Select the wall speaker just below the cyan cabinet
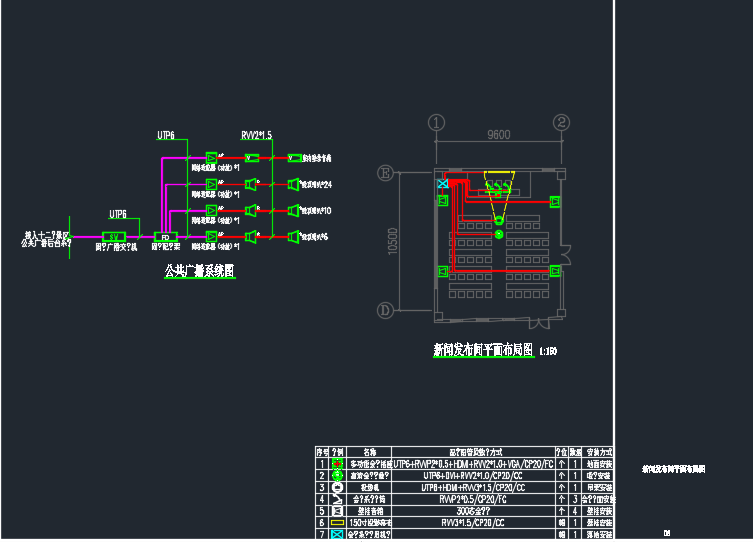 443,200
